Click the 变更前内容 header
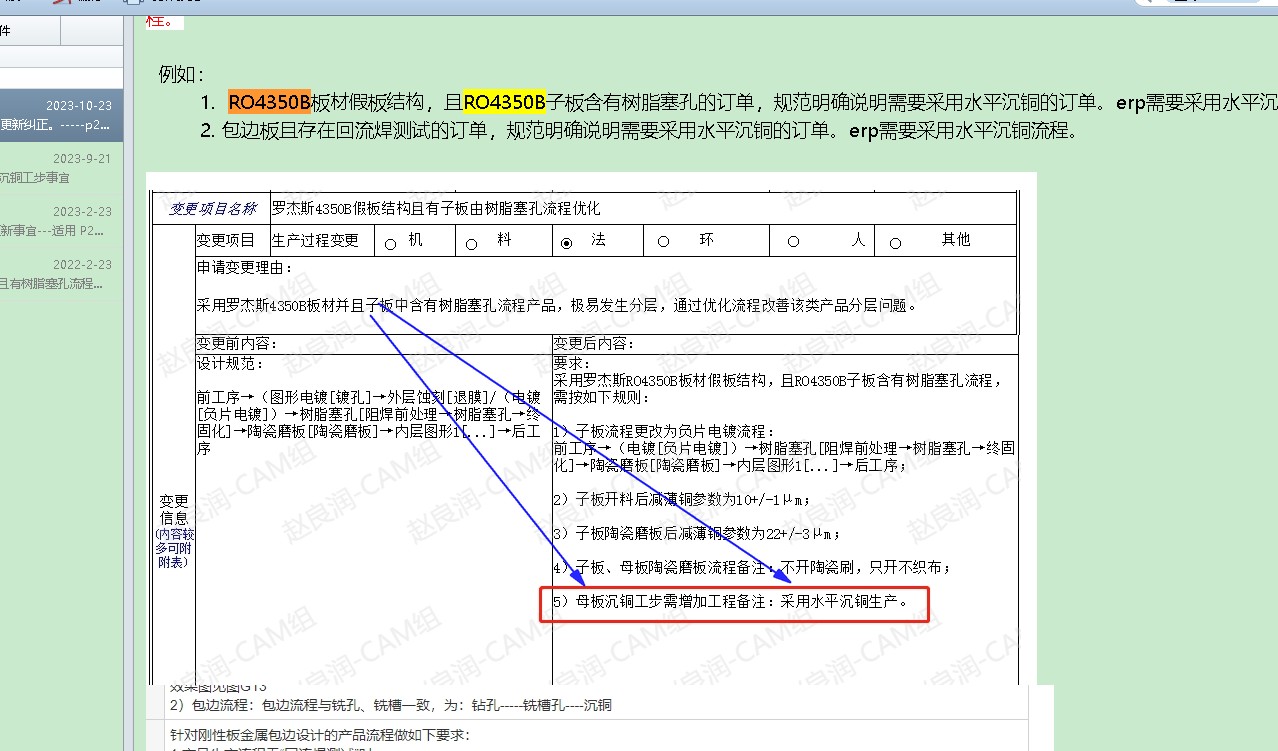 pos(237,343)
